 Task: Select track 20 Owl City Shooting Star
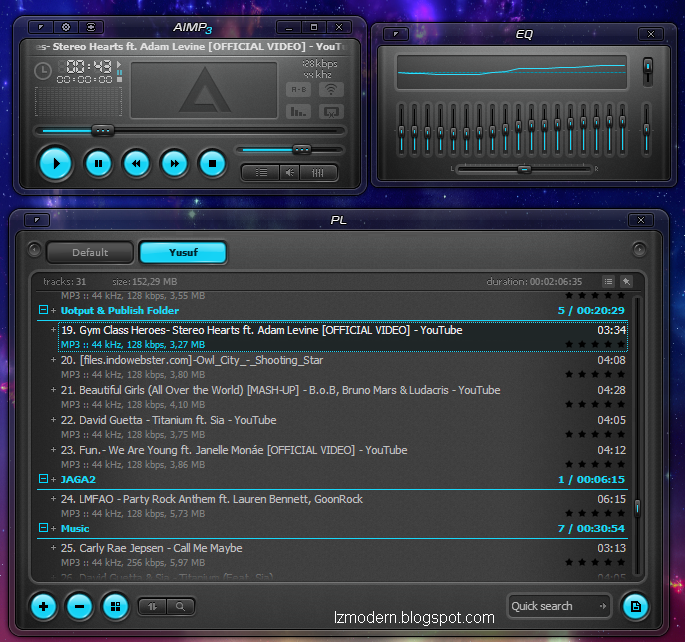[343, 367]
